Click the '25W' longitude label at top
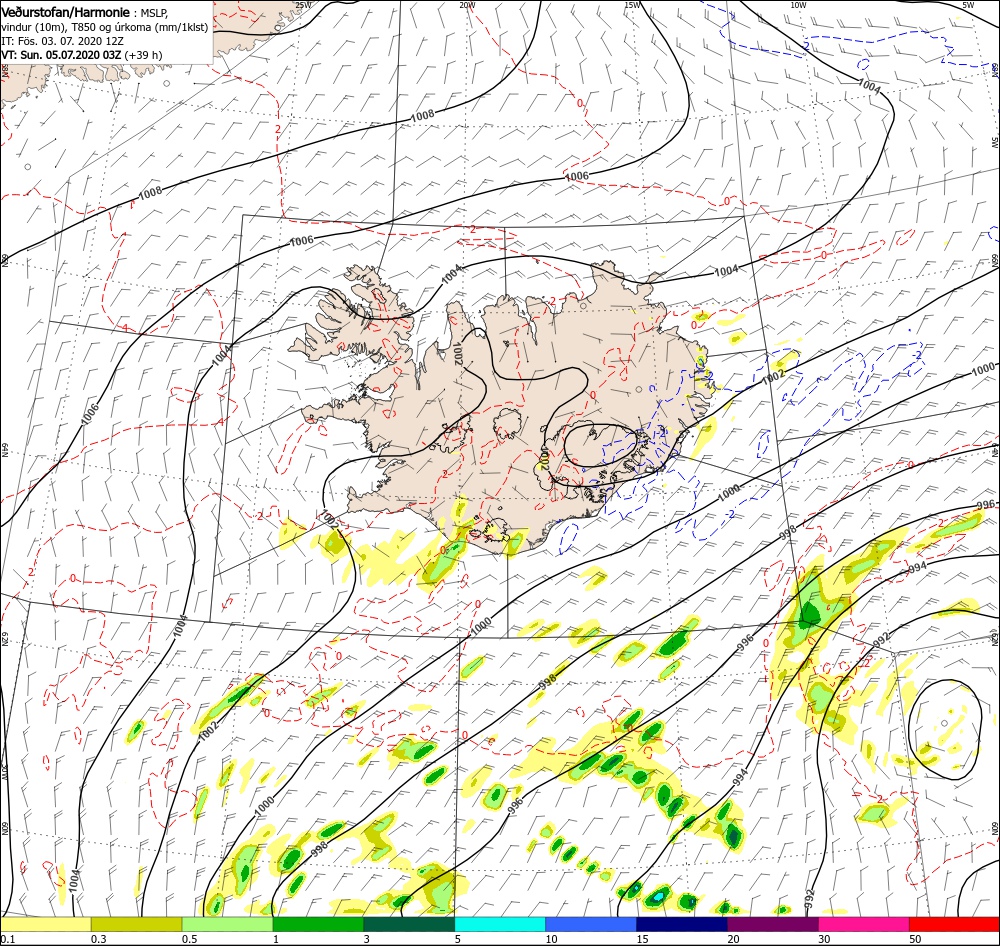The height and width of the screenshot is (946, 1000). pyautogui.click(x=304, y=5)
